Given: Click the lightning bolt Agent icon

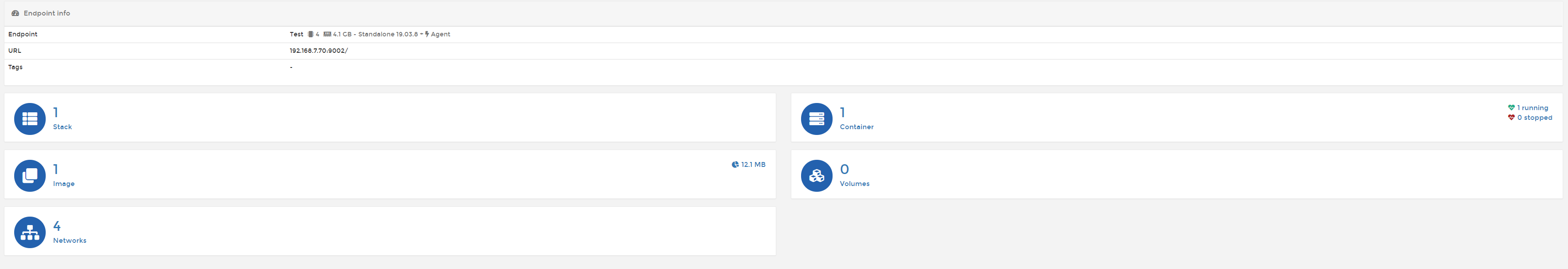Looking at the screenshot, I should (427, 34).
